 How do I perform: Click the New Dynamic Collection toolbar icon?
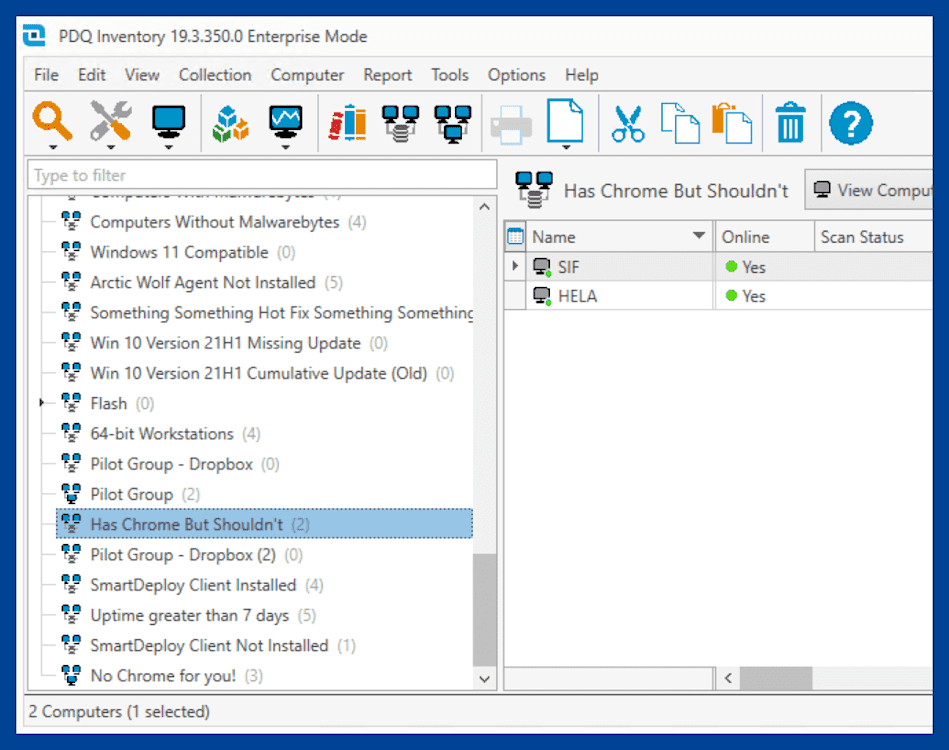(400, 123)
